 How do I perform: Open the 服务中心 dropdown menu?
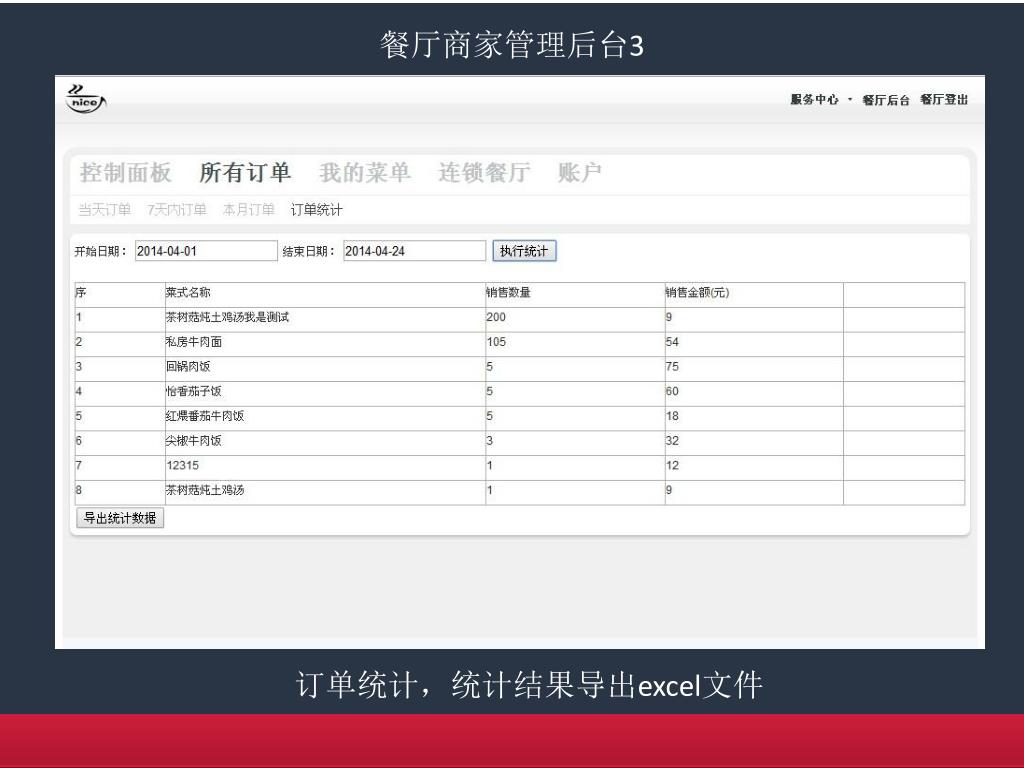(x=821, y=99)
